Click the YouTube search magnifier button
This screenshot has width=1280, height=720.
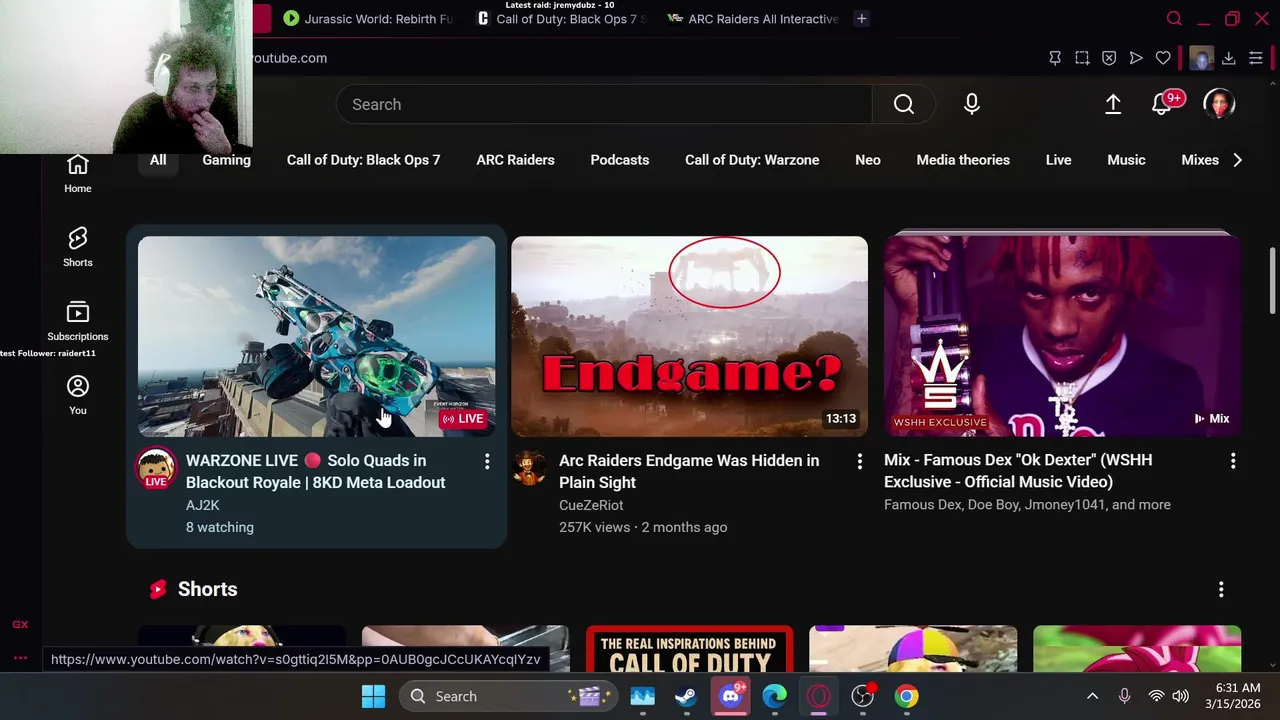pos(903,104)
